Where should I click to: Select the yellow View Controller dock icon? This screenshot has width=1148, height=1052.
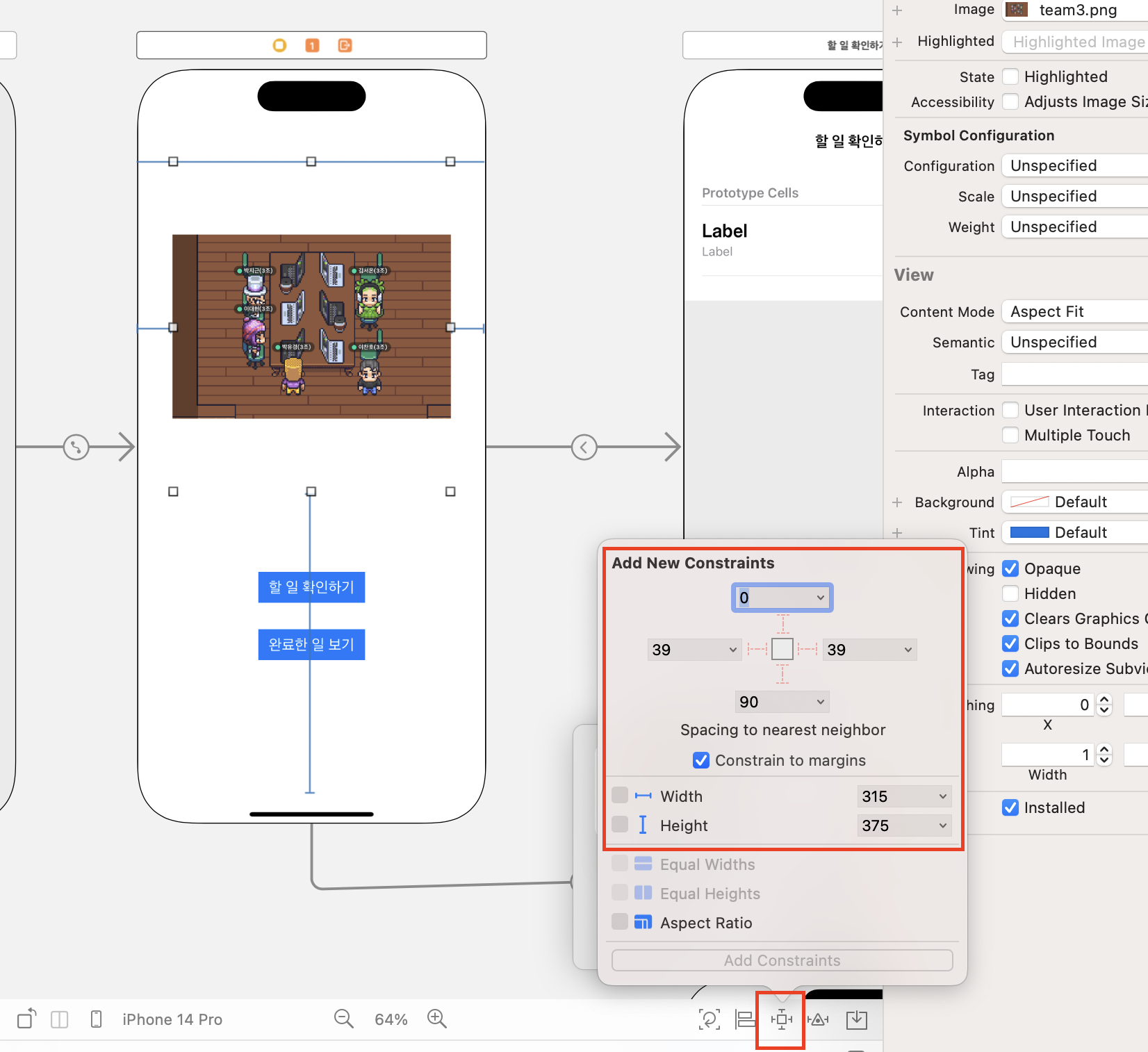tap(279, 45)
